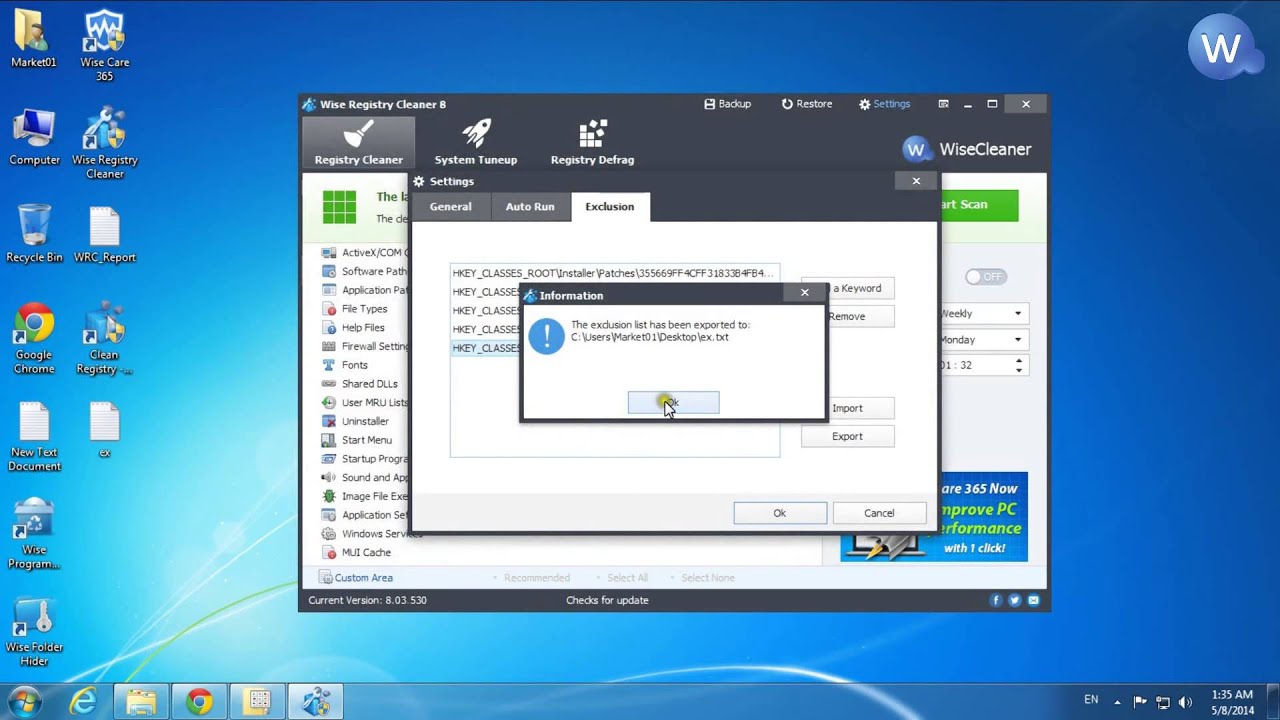This screenshot has width=1280, height=720.
Task: Click the Start Menu category icon
Action: 329,440
